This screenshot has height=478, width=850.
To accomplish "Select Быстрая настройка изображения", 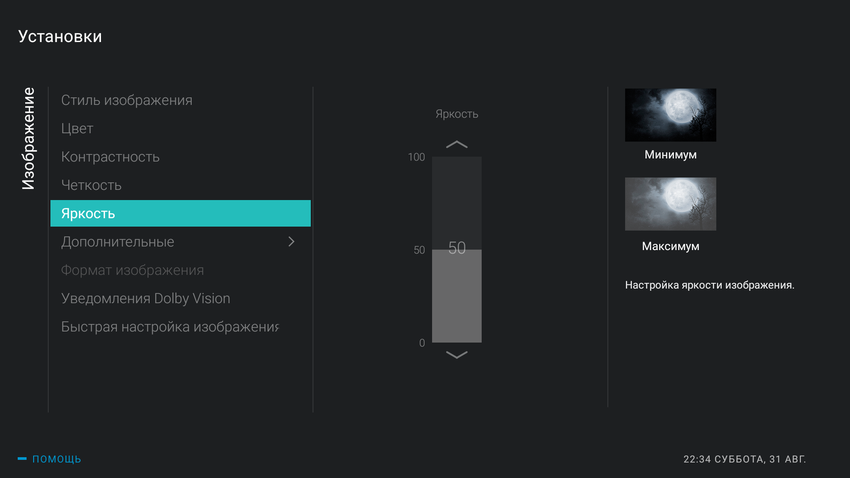I will [169, 327].
